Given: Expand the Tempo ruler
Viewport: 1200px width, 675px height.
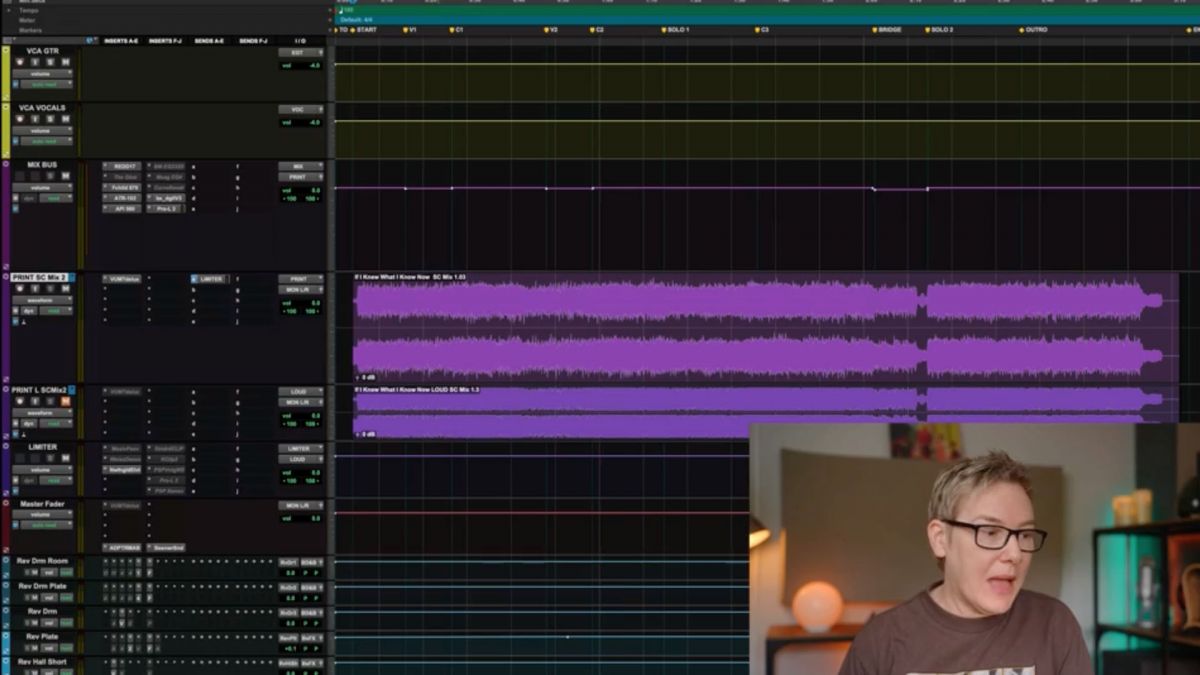Looking at the screenshot, I should point(8,10).
